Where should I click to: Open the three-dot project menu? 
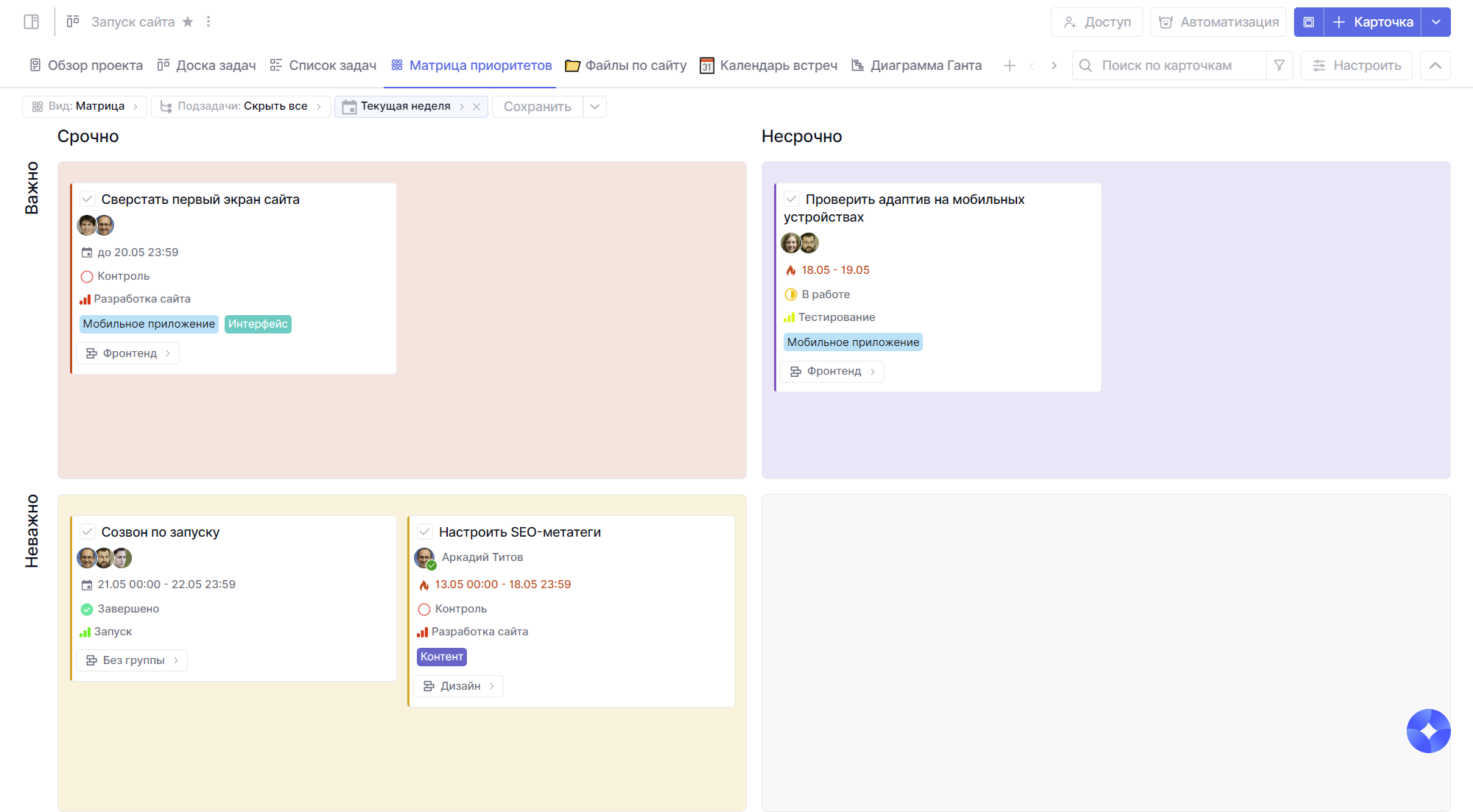click(x=208, y=22)
